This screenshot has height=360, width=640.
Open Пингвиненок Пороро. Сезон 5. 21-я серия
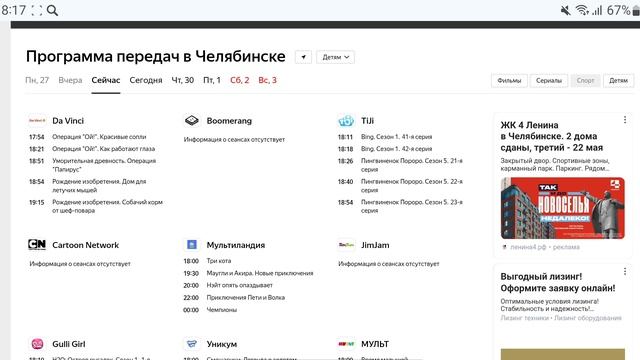point(400,165)
